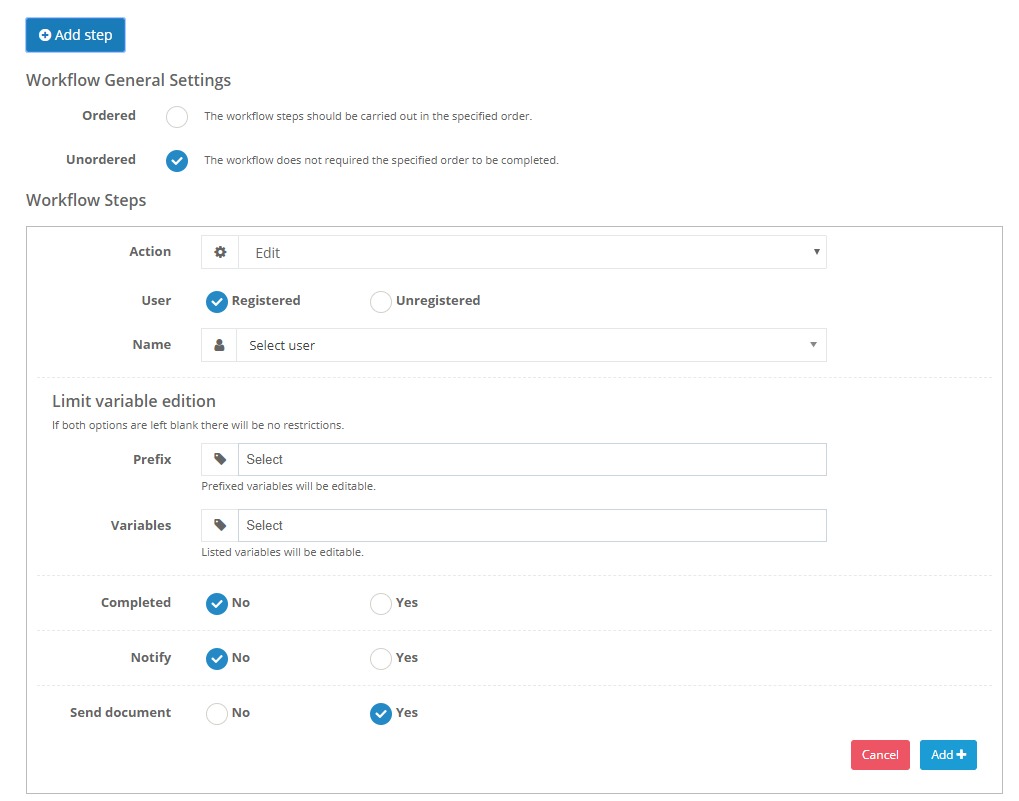Click the tag icon beside the Prefix field
Image resolution: width=1019 pixels, height=801 pixels.
tap(219, 459)
